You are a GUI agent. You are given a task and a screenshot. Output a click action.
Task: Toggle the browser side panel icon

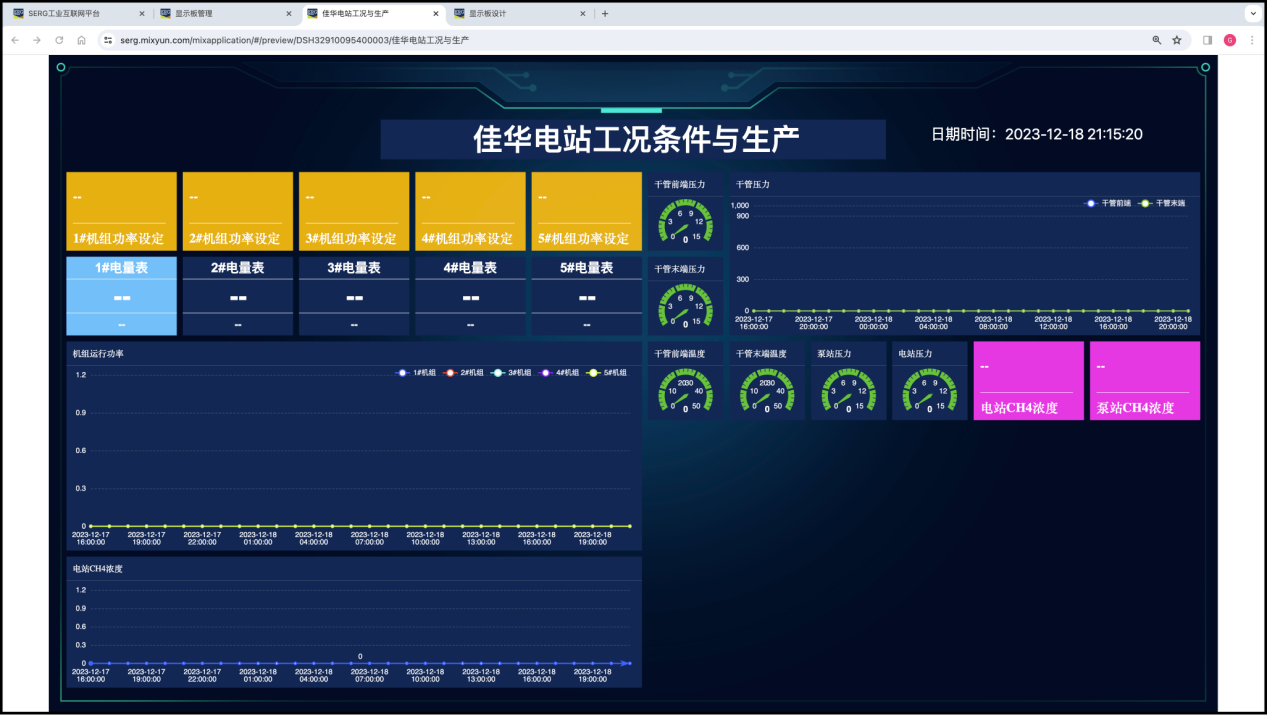point(1207,40)
